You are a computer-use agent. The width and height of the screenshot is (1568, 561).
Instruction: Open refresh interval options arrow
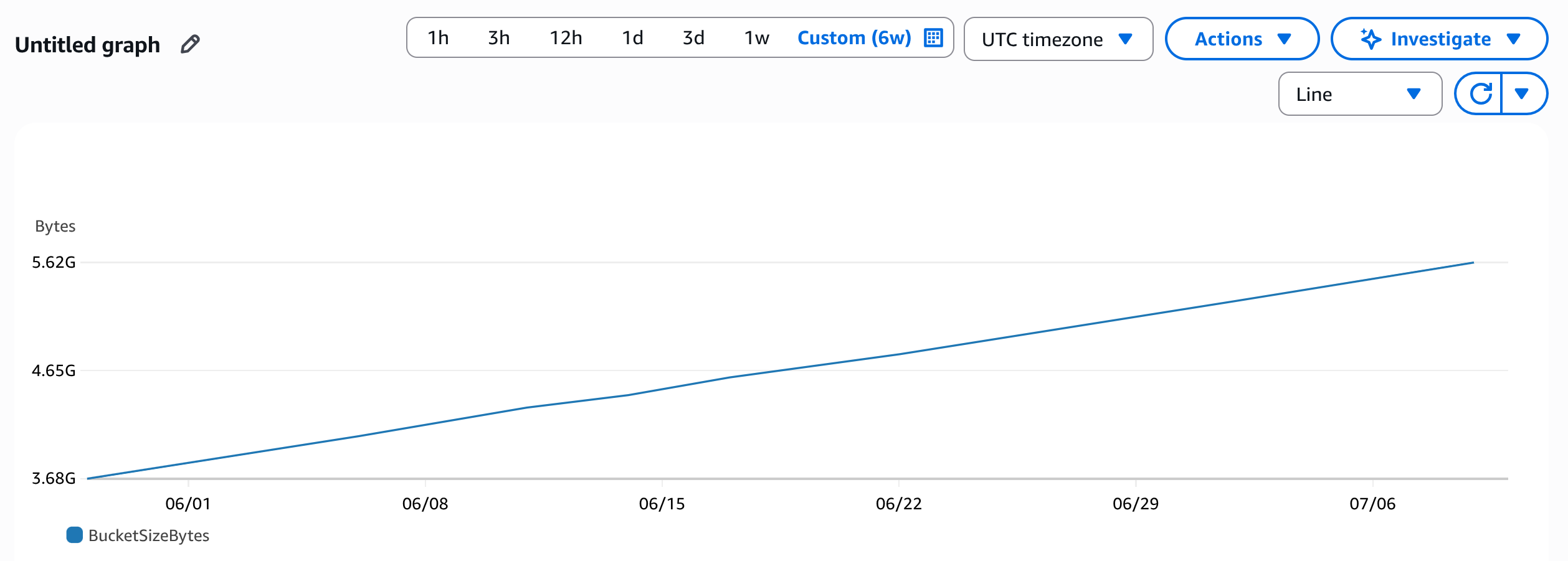point(1521,94)
